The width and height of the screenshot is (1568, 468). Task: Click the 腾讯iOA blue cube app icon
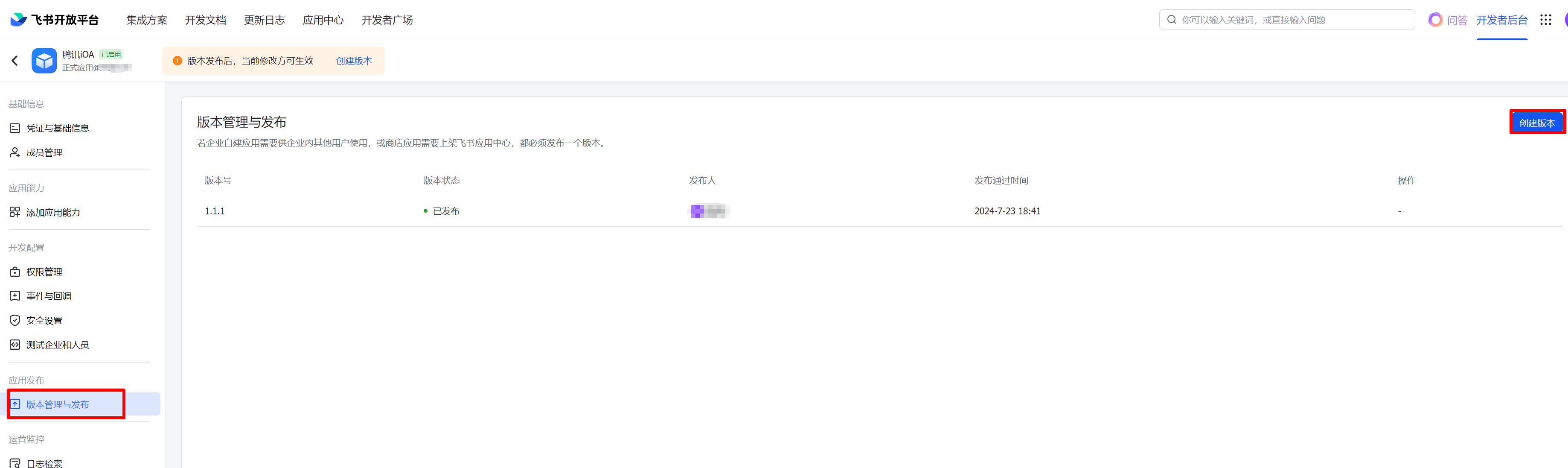coord(44,60)
